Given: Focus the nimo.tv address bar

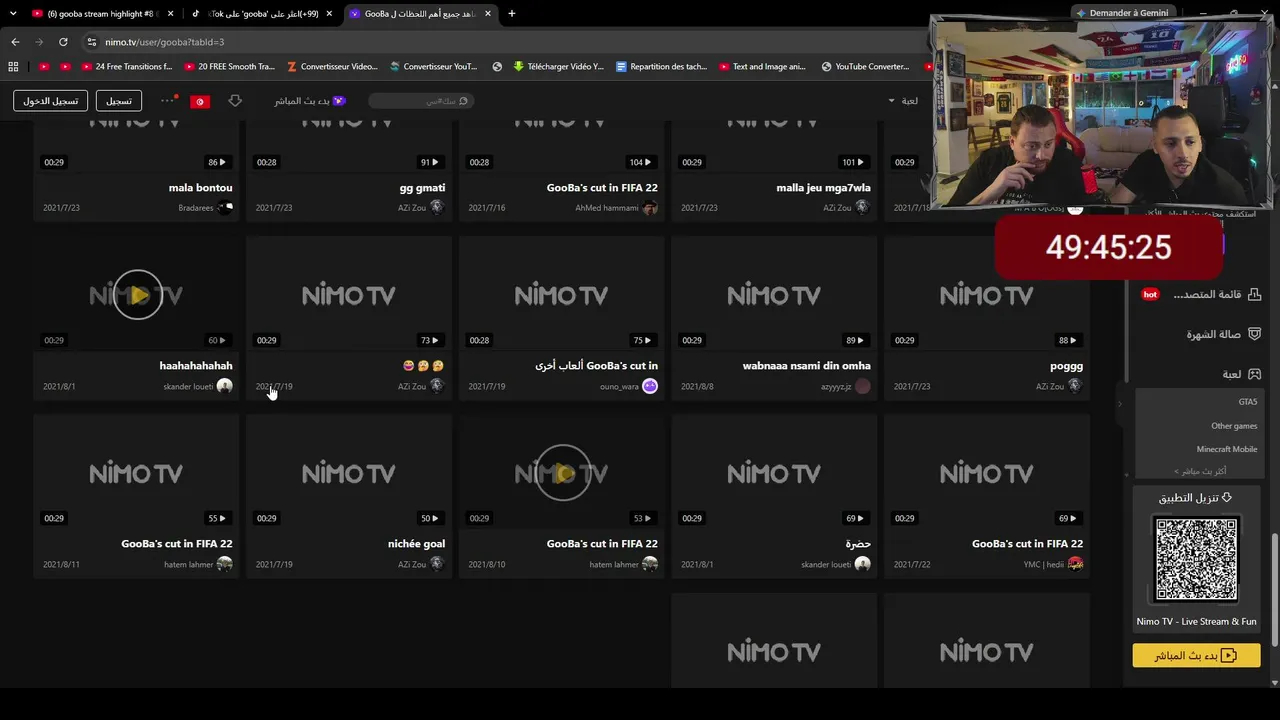Looking at the screenshot, I should pos(500,42).
